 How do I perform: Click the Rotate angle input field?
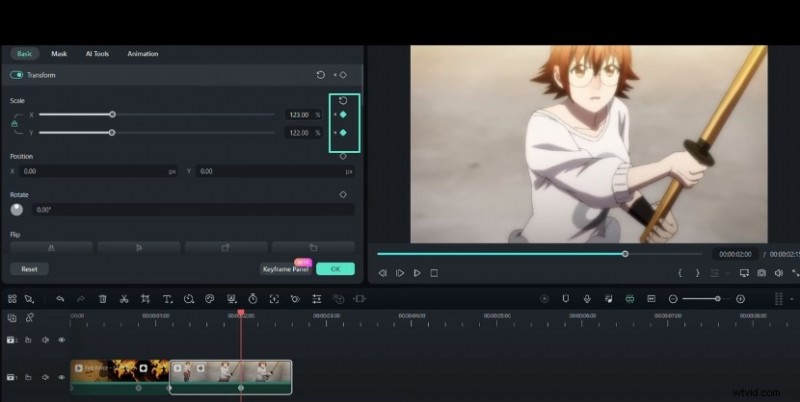[193, 210]
